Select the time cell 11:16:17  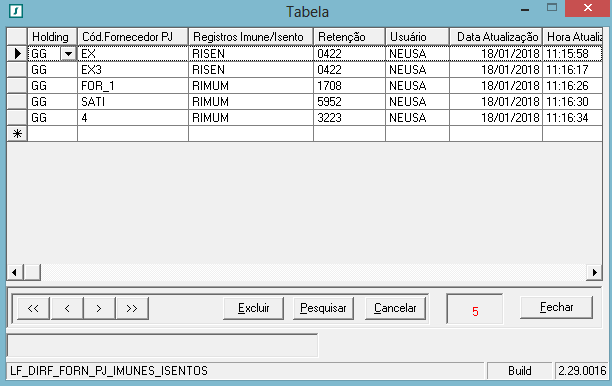[573, 69]
